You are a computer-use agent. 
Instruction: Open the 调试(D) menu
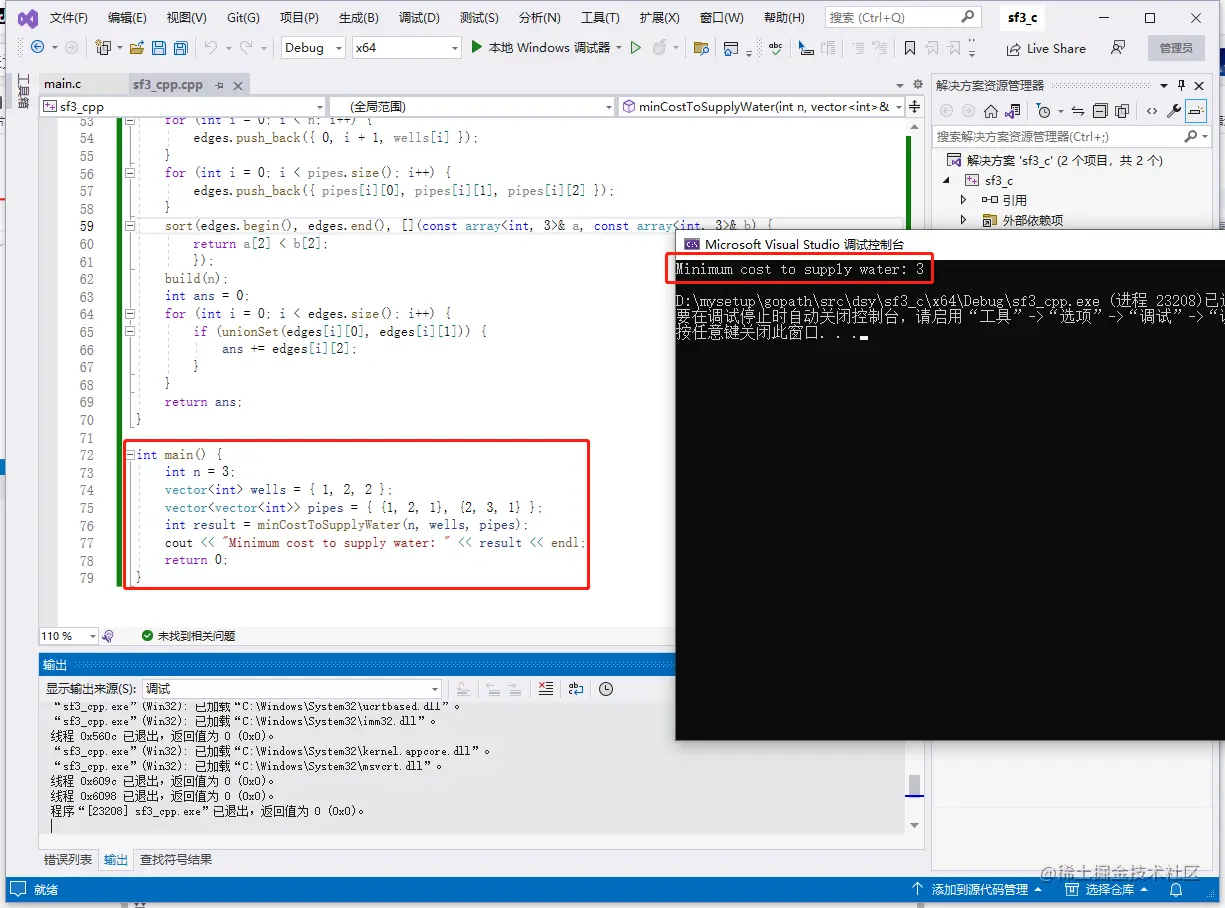point(419,18)
